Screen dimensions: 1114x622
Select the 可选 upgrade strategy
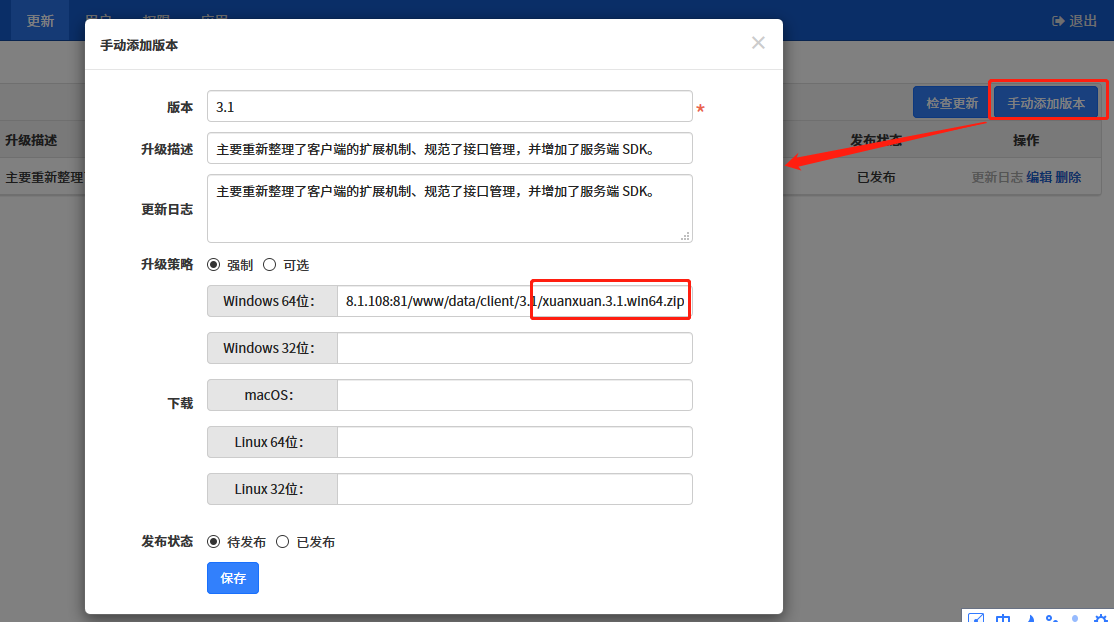coord(270,265)
